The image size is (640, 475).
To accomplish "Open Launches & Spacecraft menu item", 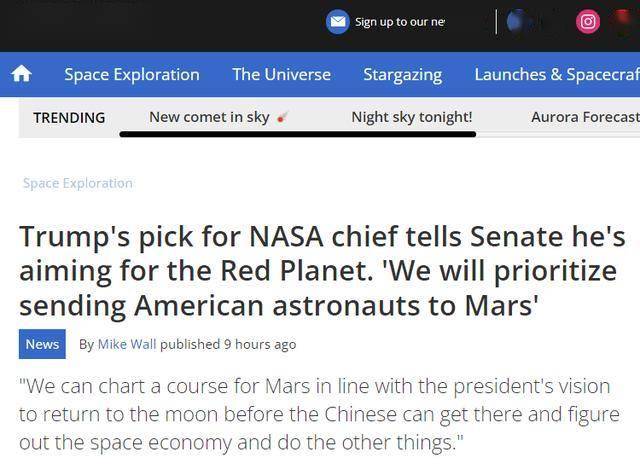I will (x=557, y=74).
